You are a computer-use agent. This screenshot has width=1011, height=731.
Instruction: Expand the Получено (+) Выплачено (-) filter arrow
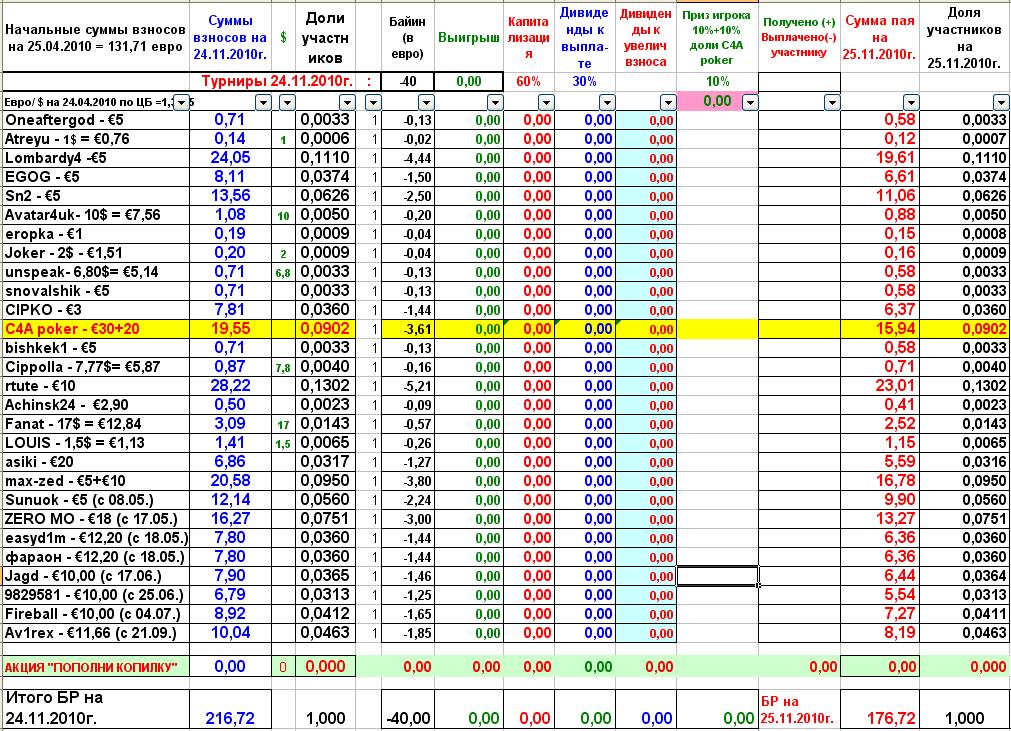pyautogui.click(x=832, y=102)
